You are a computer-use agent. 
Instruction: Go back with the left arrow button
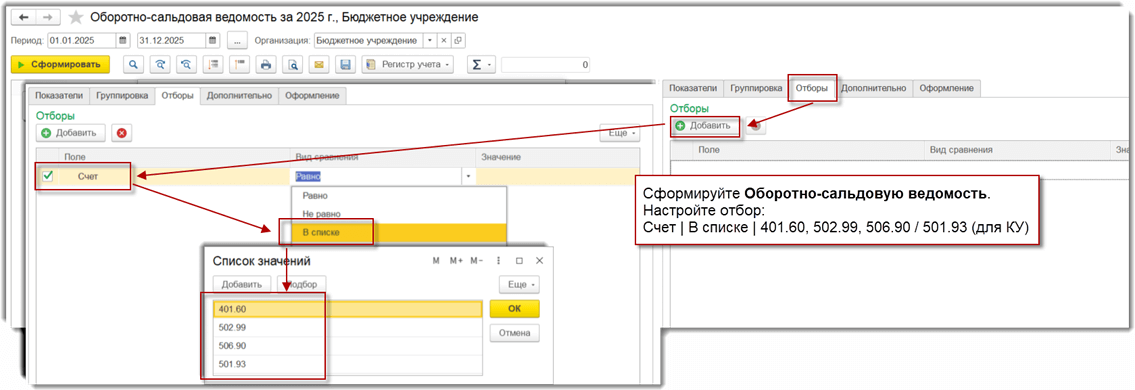24,17
